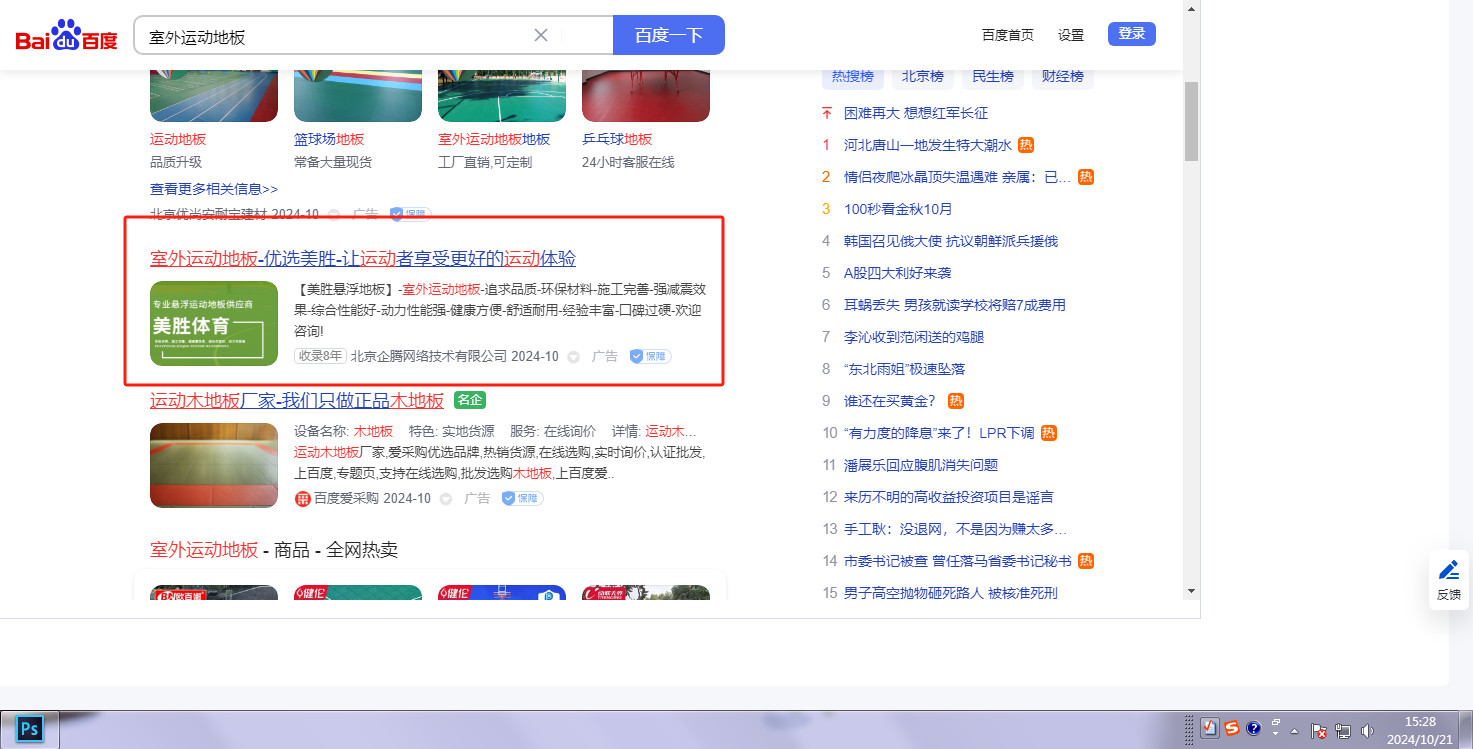Switch to the 财经榜 tab

(1062, 76)
